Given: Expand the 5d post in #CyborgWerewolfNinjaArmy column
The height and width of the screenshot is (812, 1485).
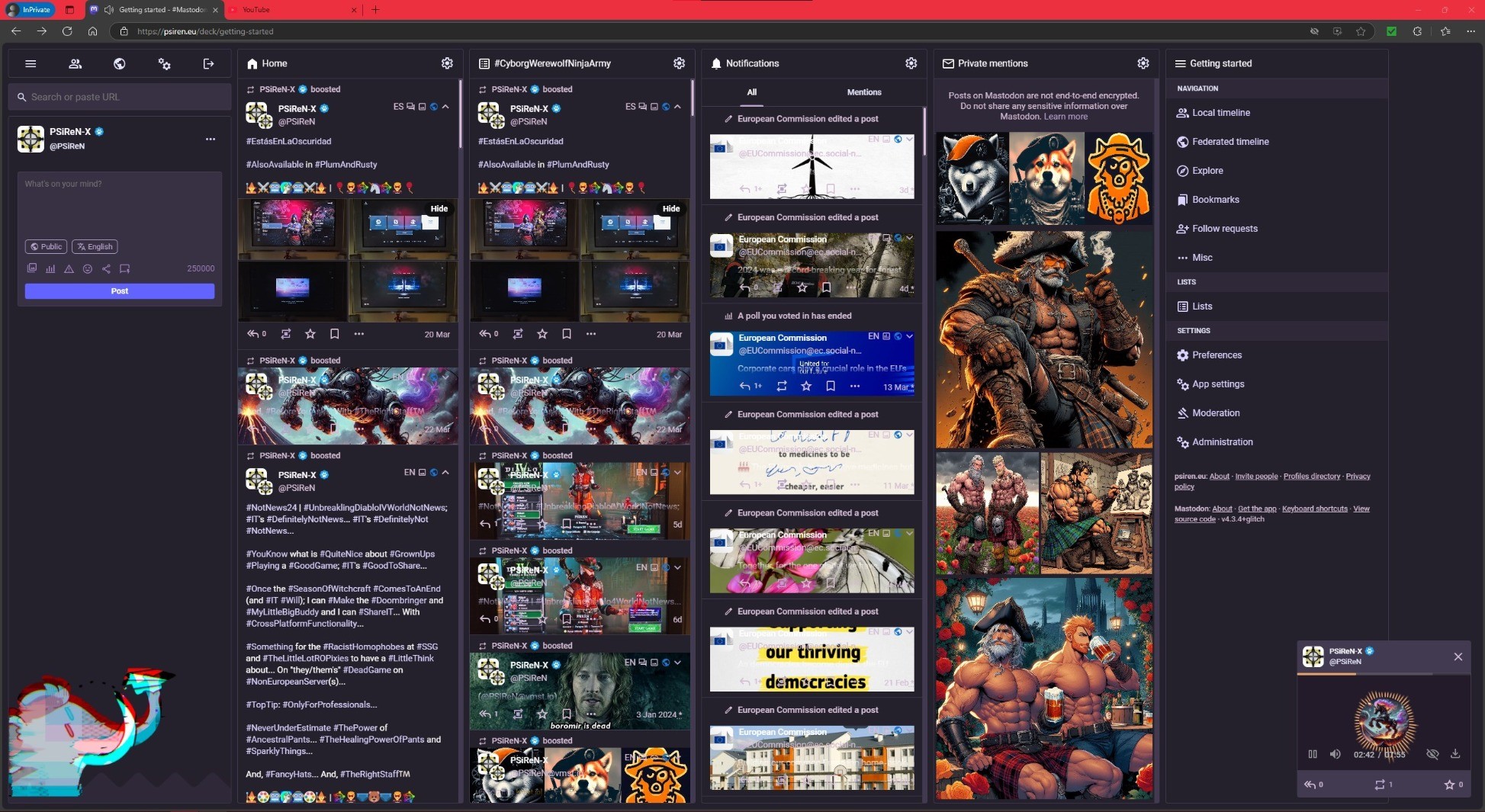Looking at the screenshot, I should (x=677, y=473).
